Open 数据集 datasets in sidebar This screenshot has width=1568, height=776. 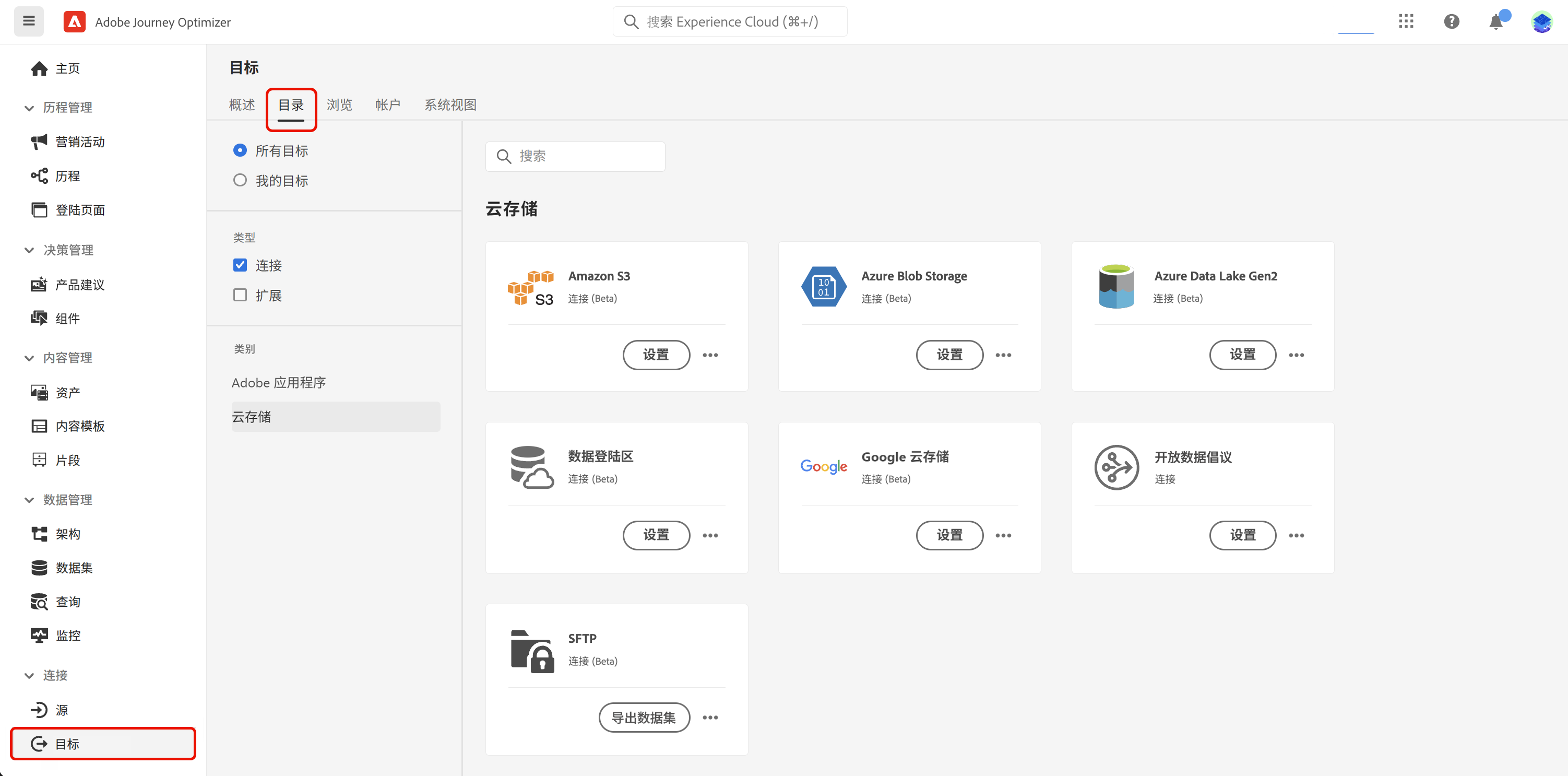point(74,568)
